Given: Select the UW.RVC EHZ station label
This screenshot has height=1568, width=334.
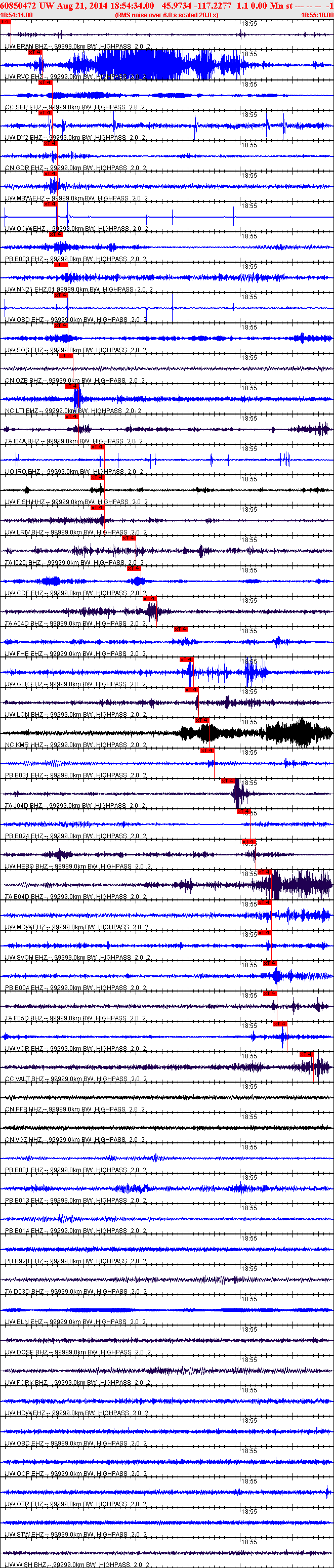Looking at the screenshot, I should (x=75, y=77).
